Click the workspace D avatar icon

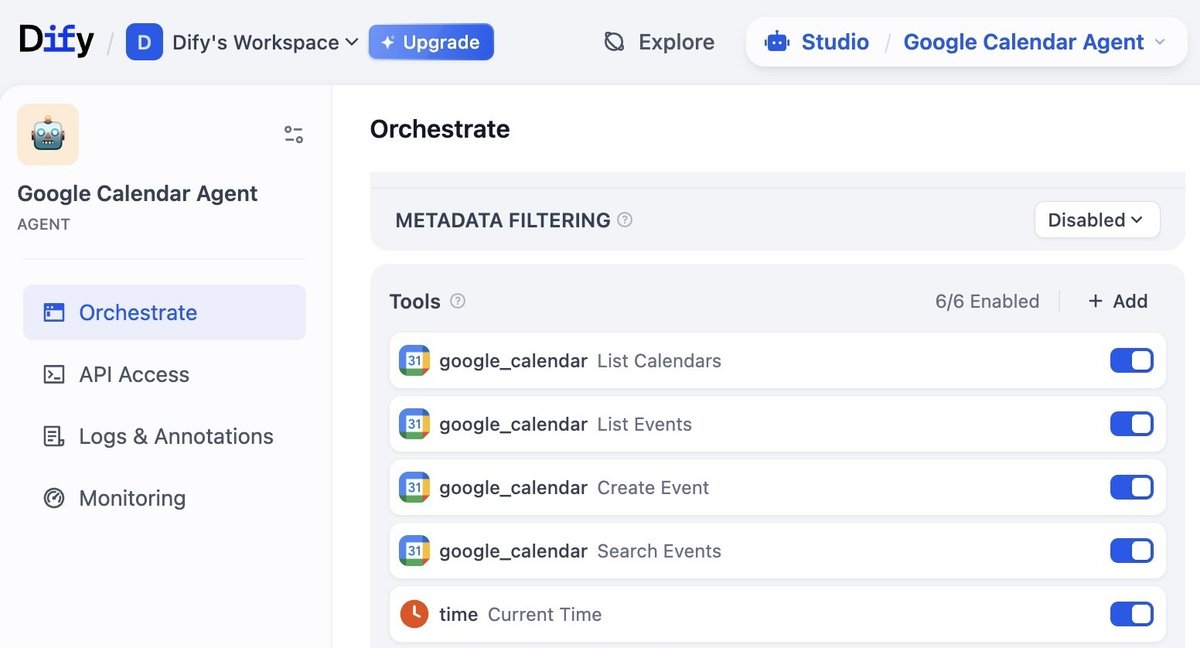coord(144,42)
